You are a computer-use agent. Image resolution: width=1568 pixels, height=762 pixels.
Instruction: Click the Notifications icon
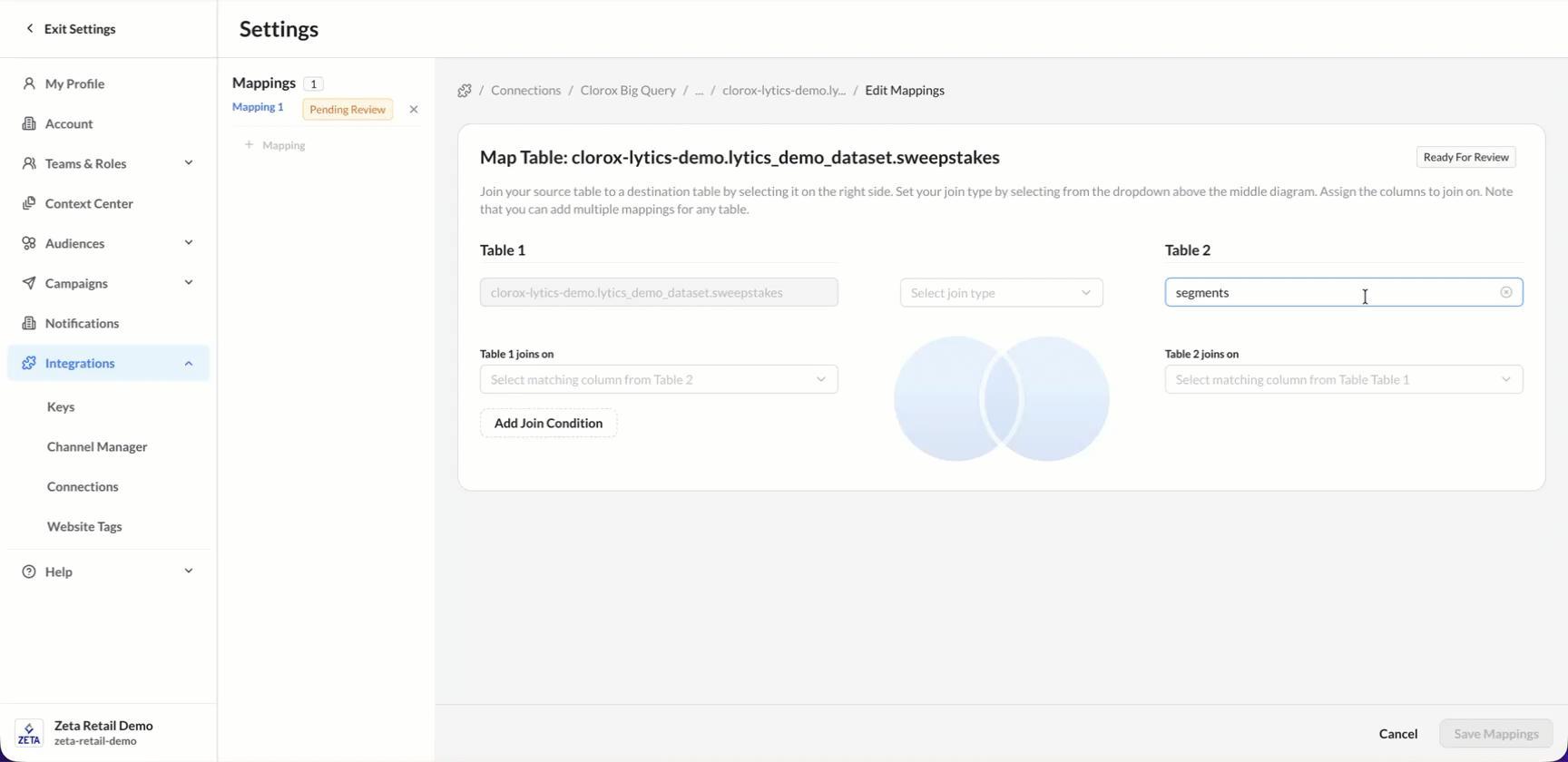click(x=29, y=323)
